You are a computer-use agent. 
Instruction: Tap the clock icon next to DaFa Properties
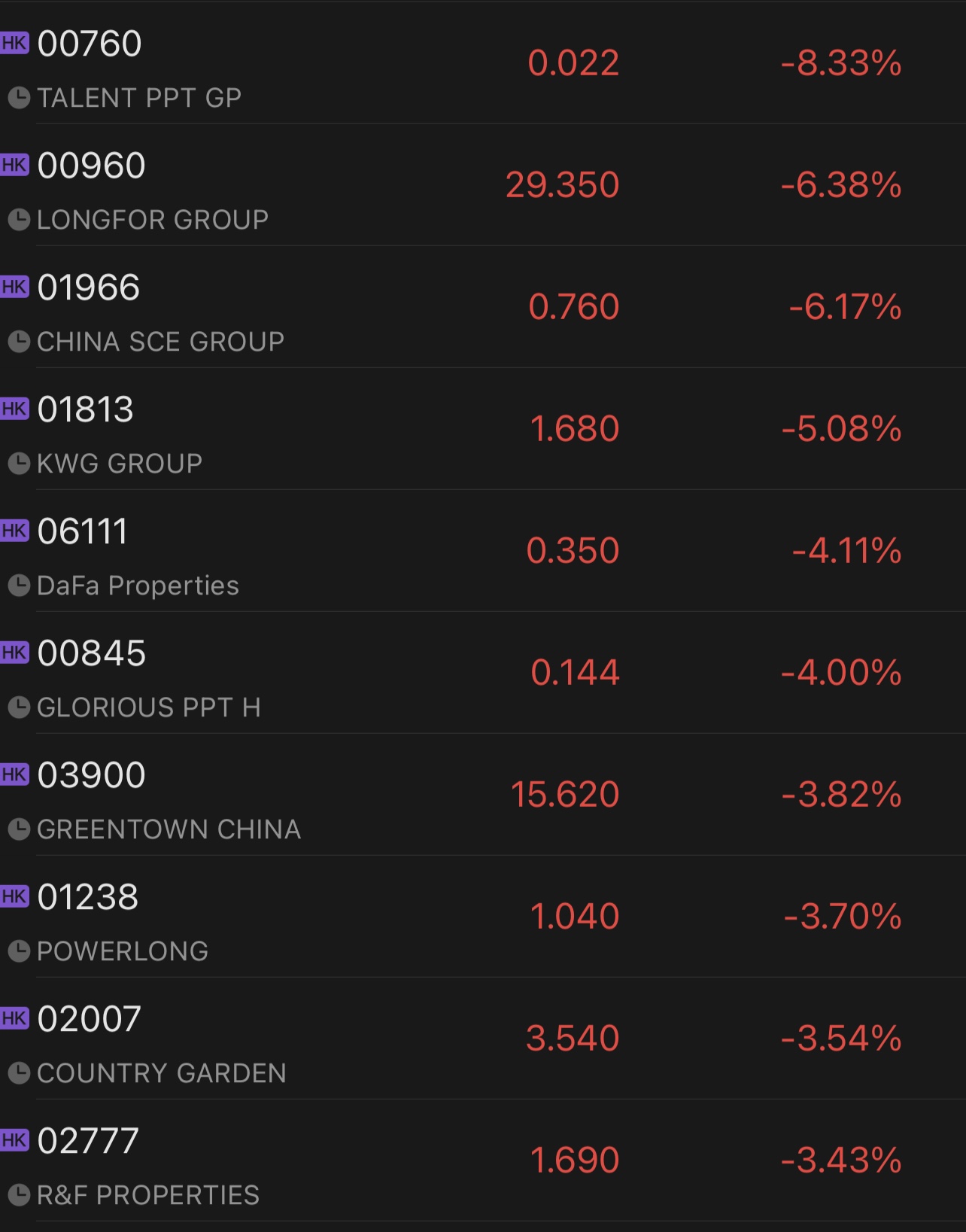pos(19,586)
